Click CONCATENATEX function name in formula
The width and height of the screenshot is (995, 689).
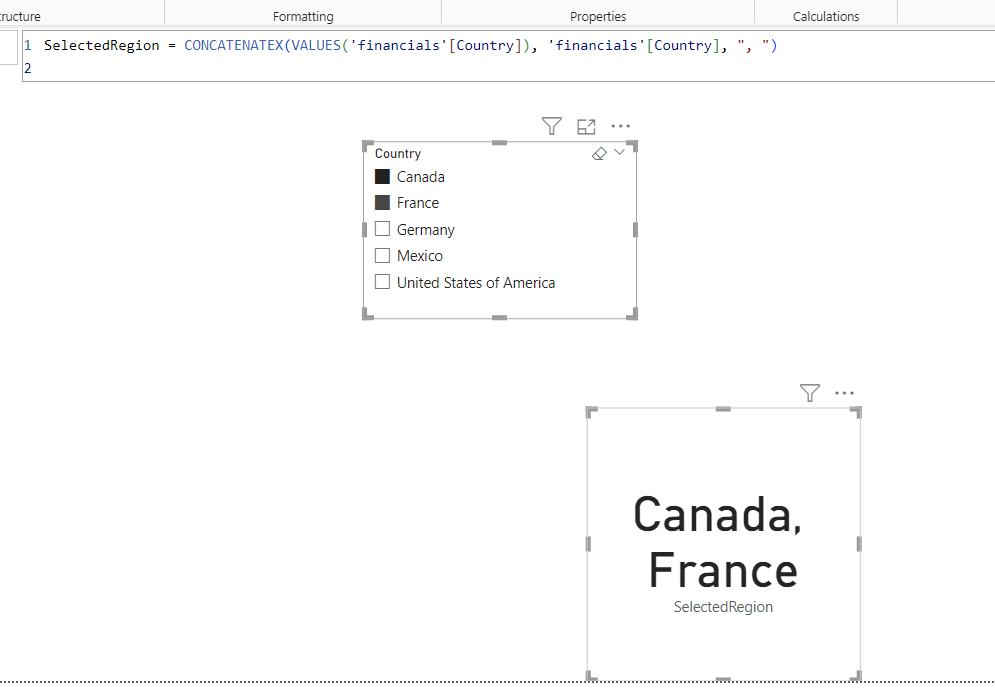point(234,45)
